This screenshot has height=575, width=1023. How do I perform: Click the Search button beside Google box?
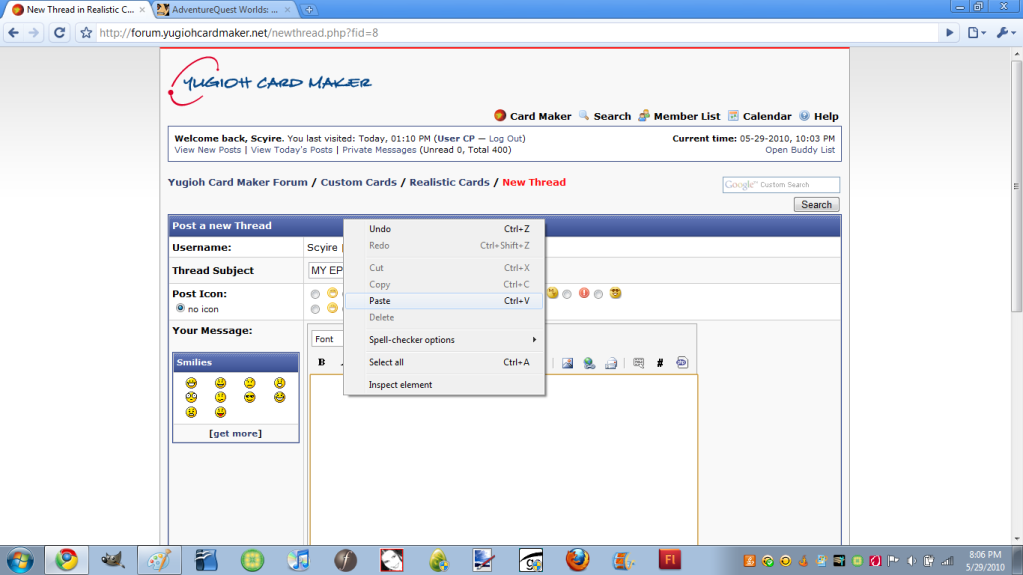tap(816, 204)
